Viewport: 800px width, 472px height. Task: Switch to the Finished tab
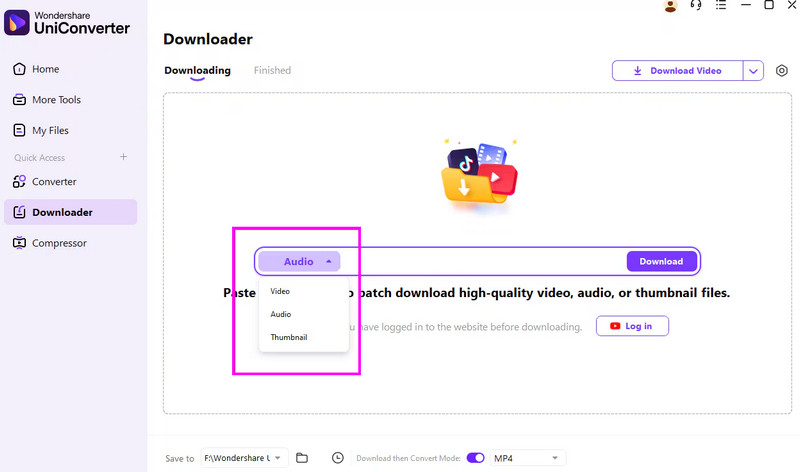click(272, 70)
